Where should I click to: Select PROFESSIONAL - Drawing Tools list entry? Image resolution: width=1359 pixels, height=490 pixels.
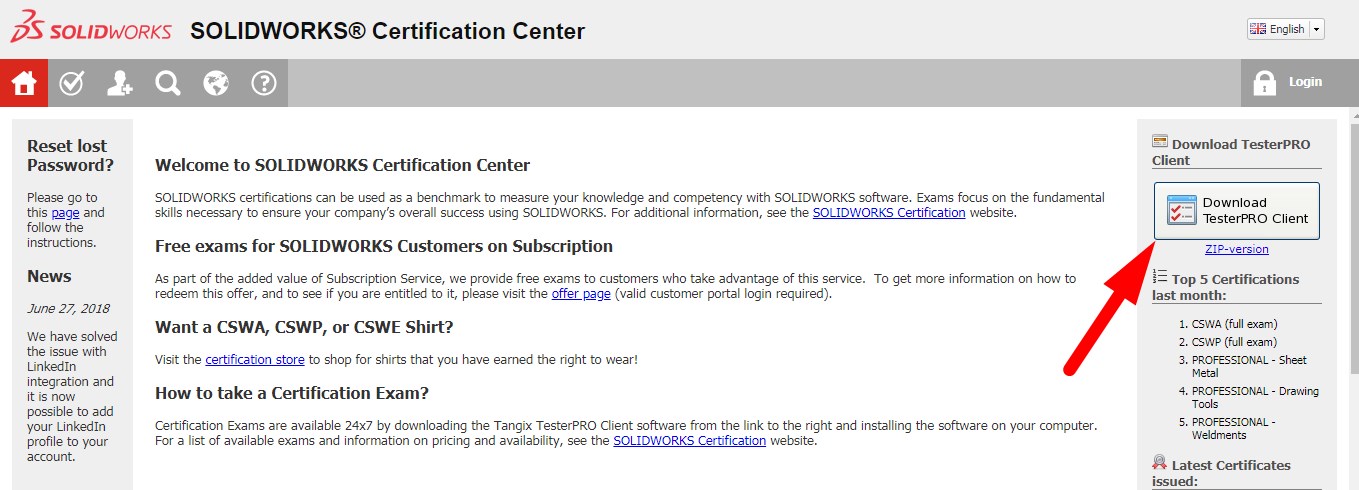[x=1255, y=397]
